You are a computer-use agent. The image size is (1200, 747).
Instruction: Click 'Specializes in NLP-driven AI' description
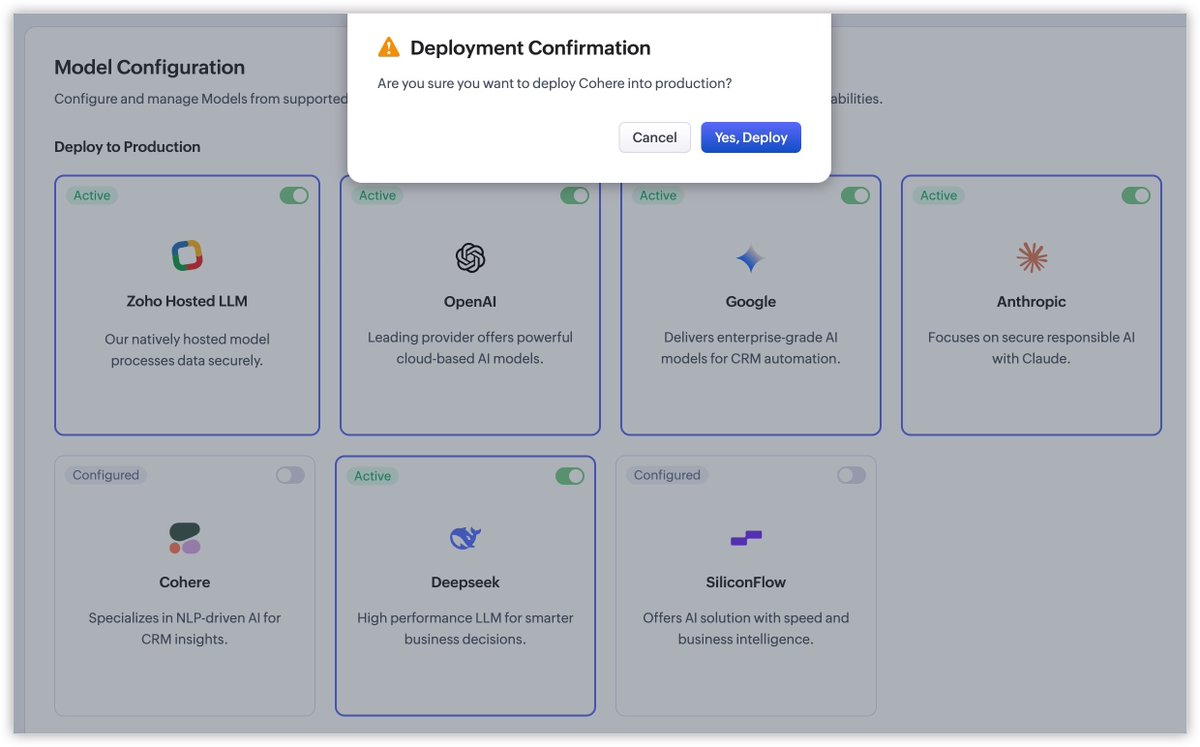185,629
